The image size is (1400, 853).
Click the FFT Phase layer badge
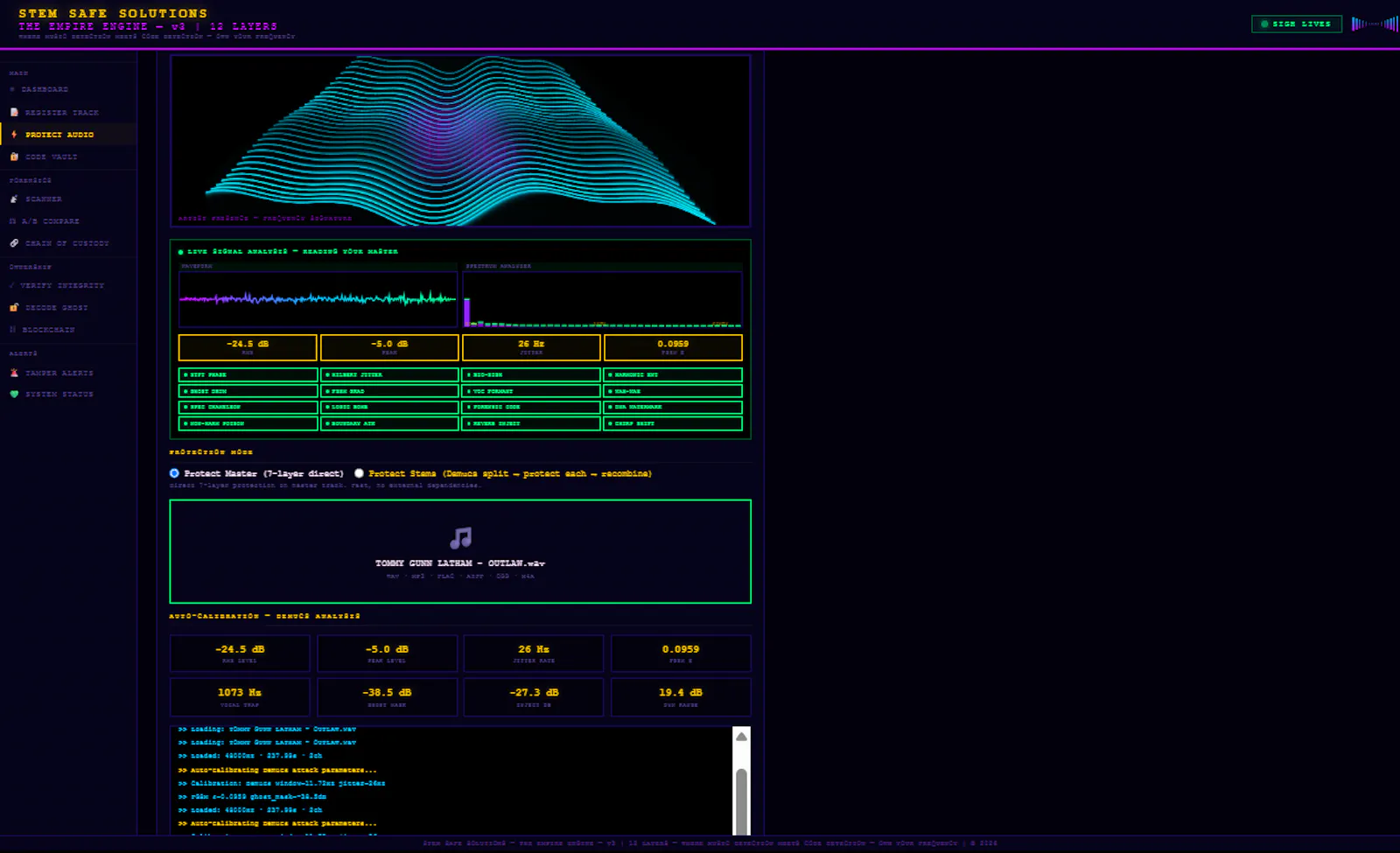click(248, 374)
